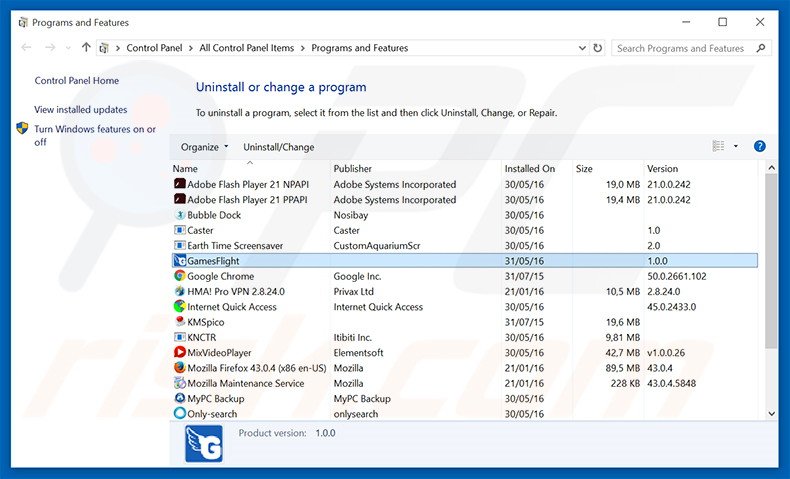Open Turn Windows features on or off
This screenshot has height=479, width=790.
pyautogui.click(x=95, y=135)
